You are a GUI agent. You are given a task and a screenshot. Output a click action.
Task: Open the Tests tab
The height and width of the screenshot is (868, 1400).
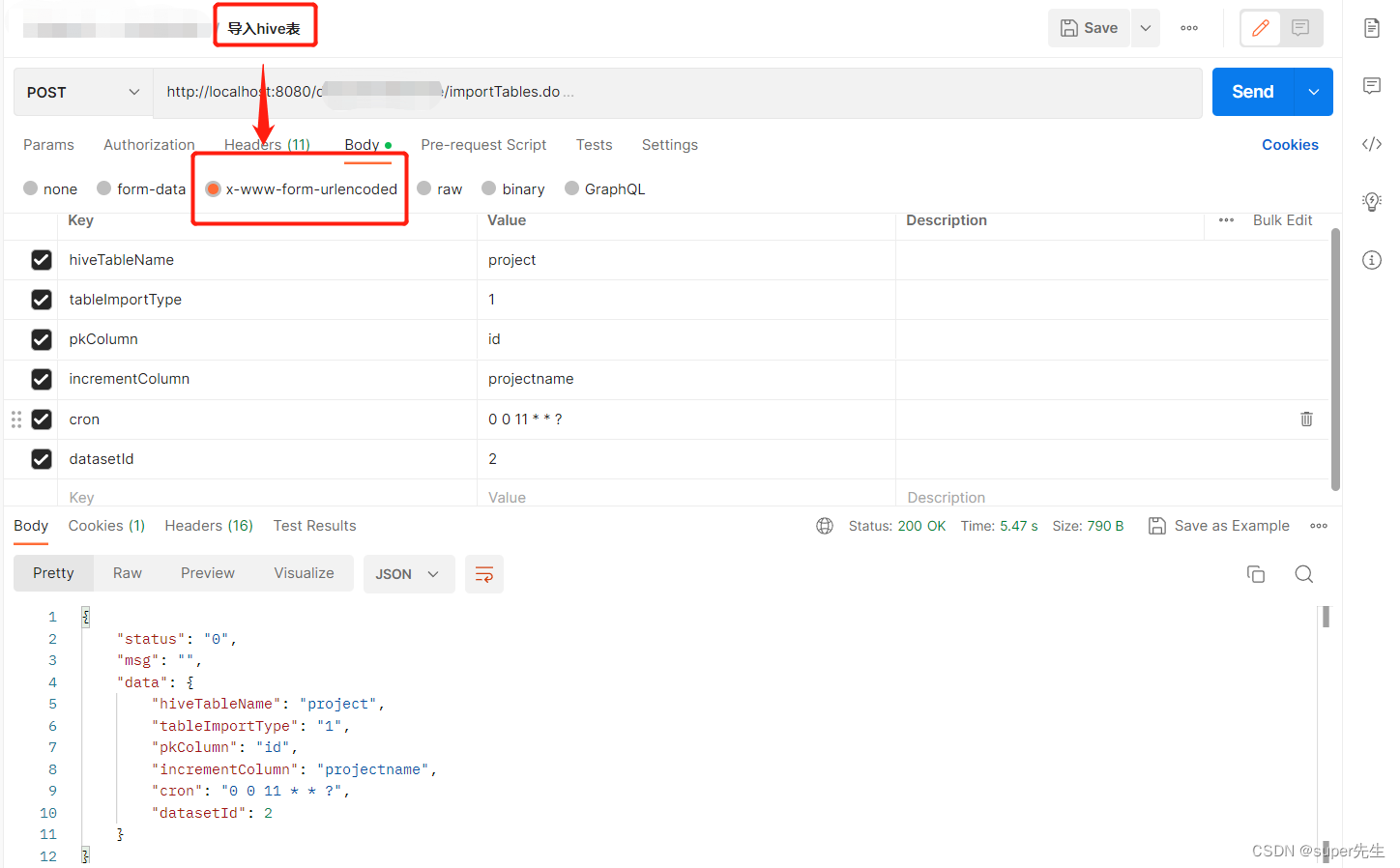point(594,145)
